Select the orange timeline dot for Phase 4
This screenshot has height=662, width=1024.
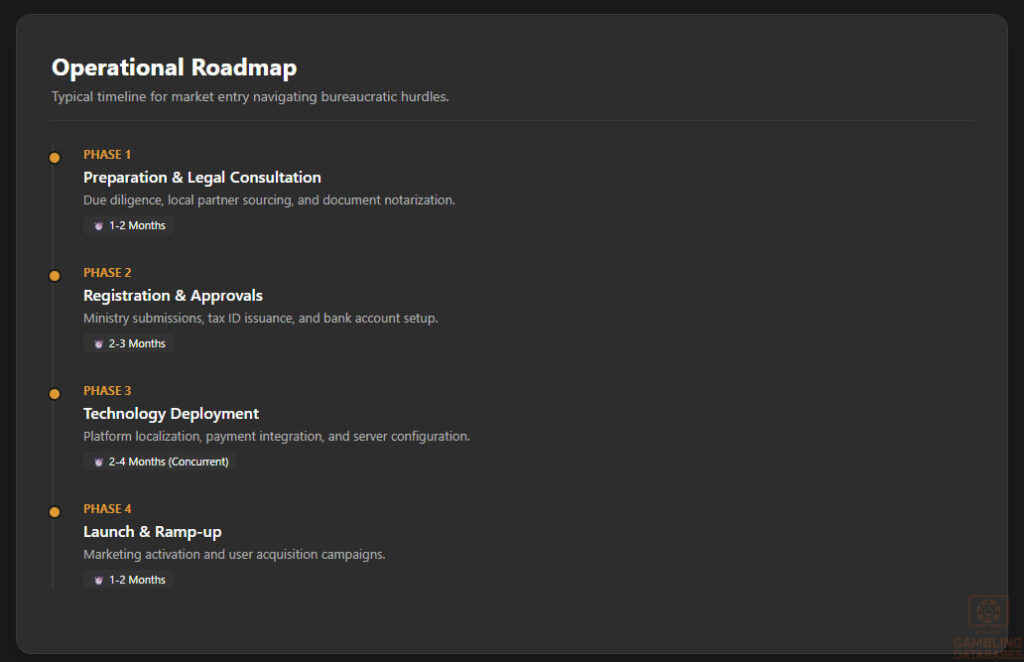(54, 511)
